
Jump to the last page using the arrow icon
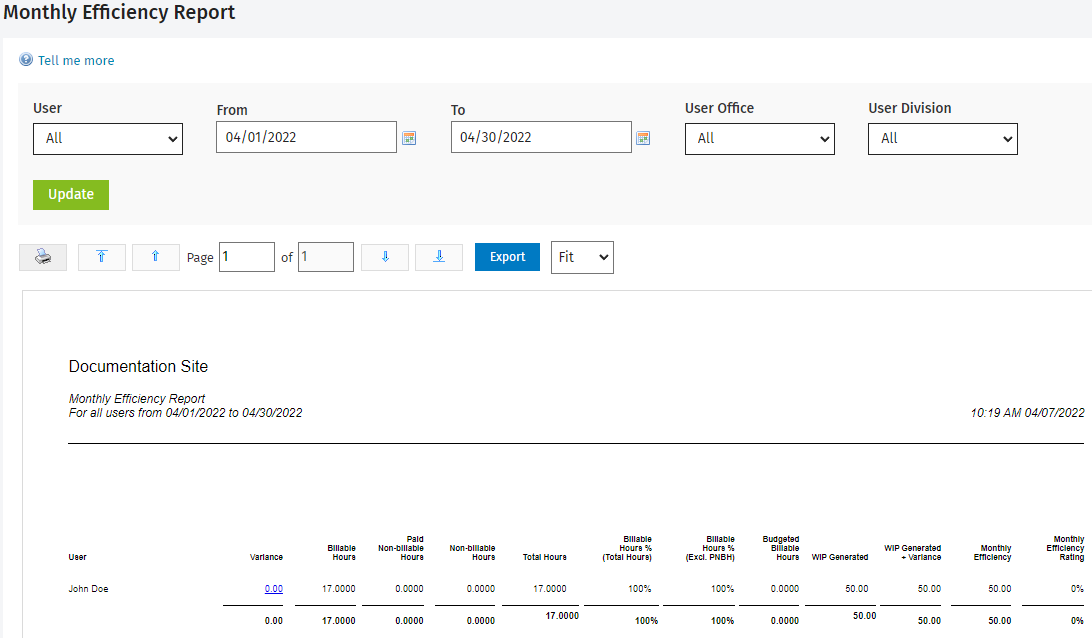tap(439, 257)
